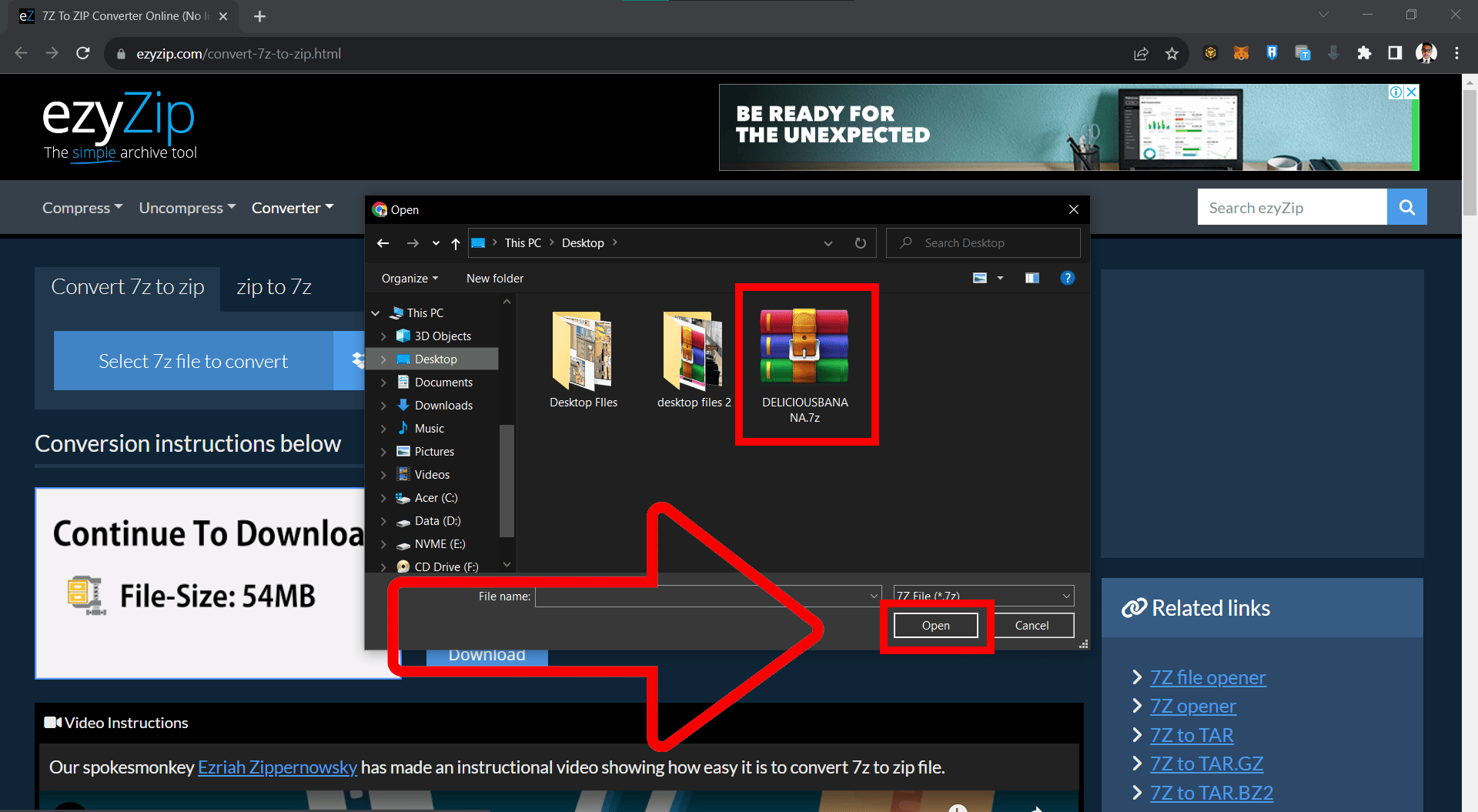Click the back arrow in the Open dialog
This screenshot has height=812, width=1478.
[x=383, y=242]
